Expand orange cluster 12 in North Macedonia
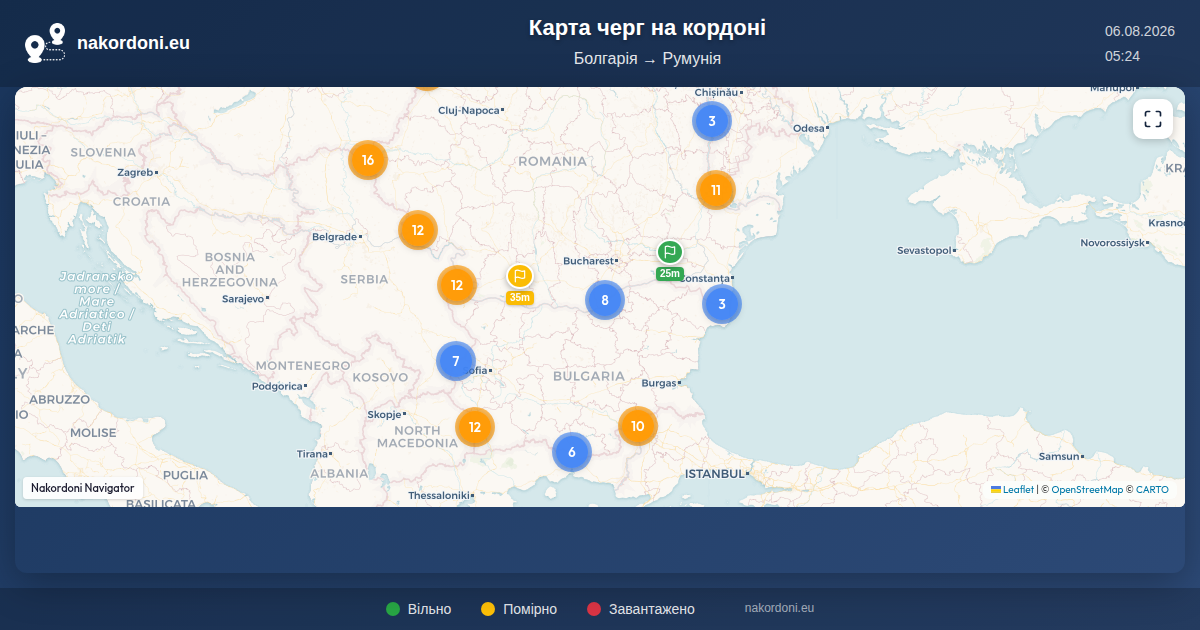Image resolution: width=1200 pixels, height=630 pixels. click(x=475, y=427)
